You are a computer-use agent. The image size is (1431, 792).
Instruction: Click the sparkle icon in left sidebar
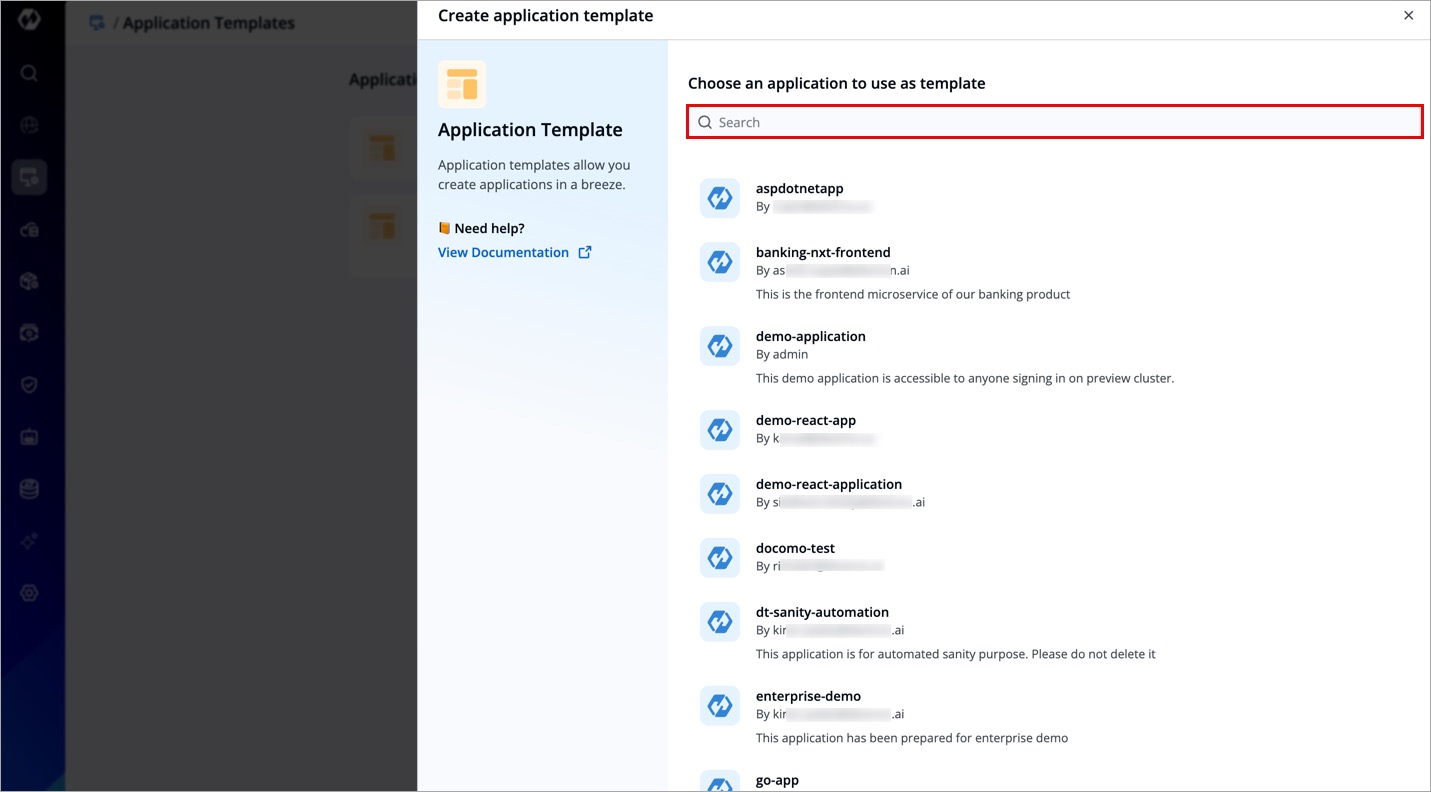pos(29,541)
